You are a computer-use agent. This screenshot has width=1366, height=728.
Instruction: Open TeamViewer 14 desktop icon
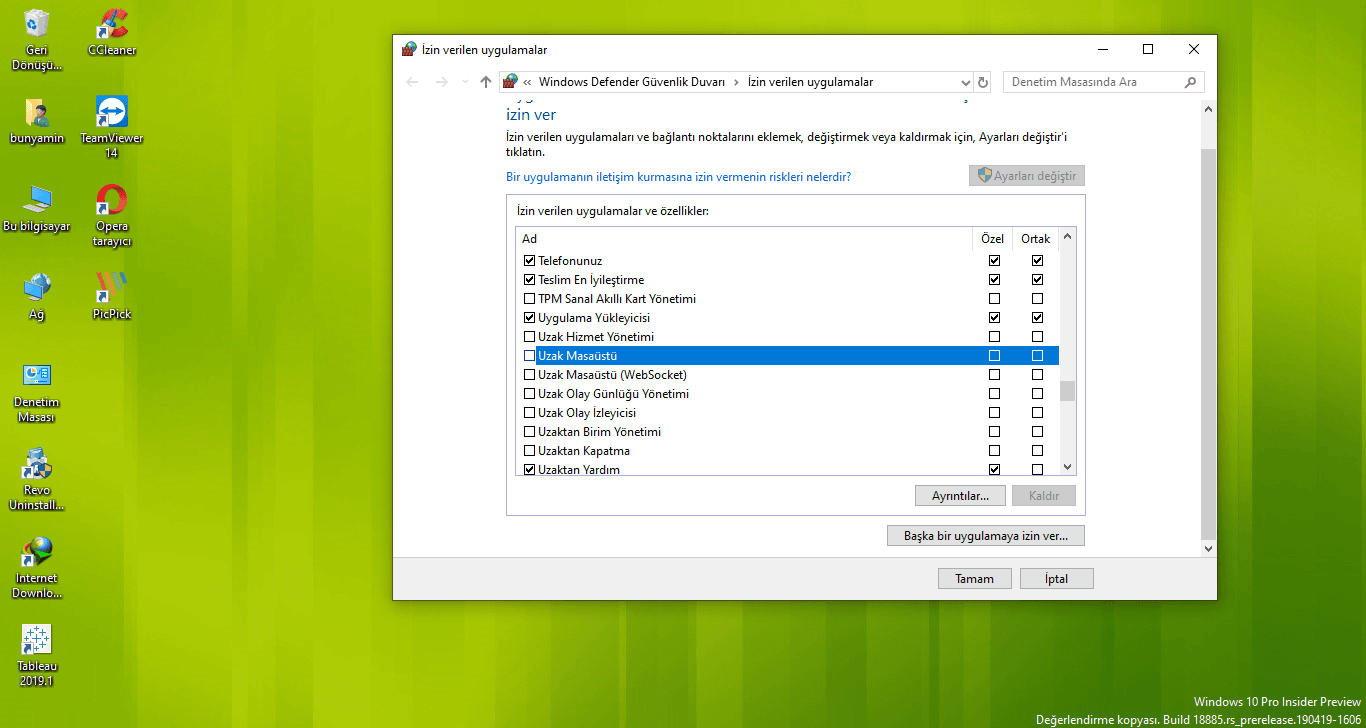coord(112,127)
